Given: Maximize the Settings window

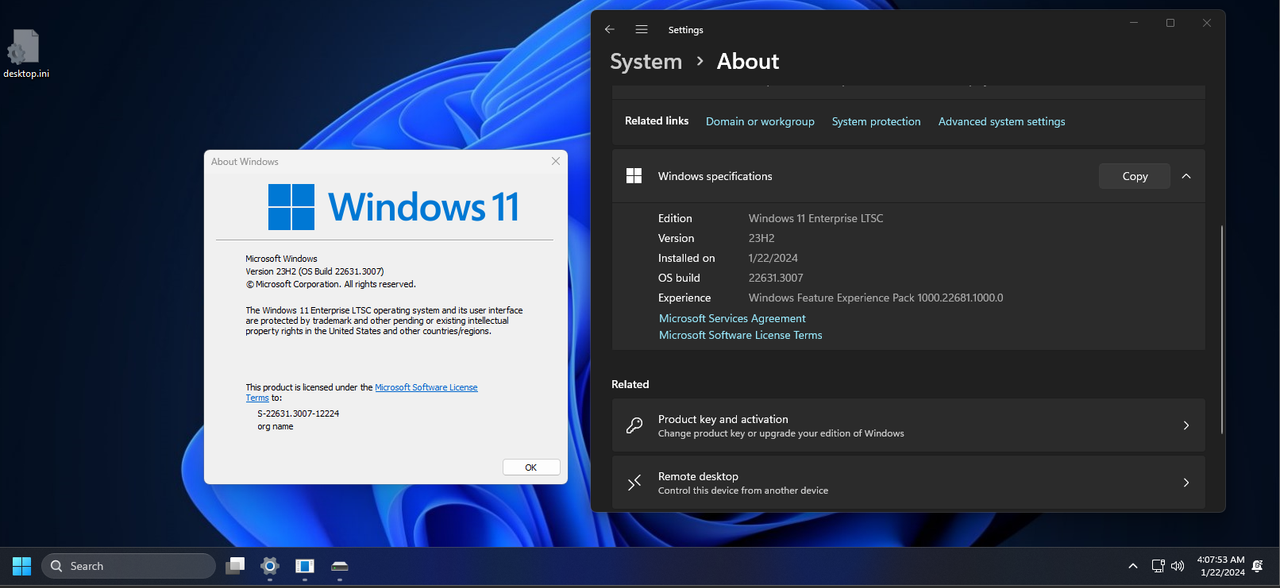Looking at the screenshot, I should point(1170,23).
